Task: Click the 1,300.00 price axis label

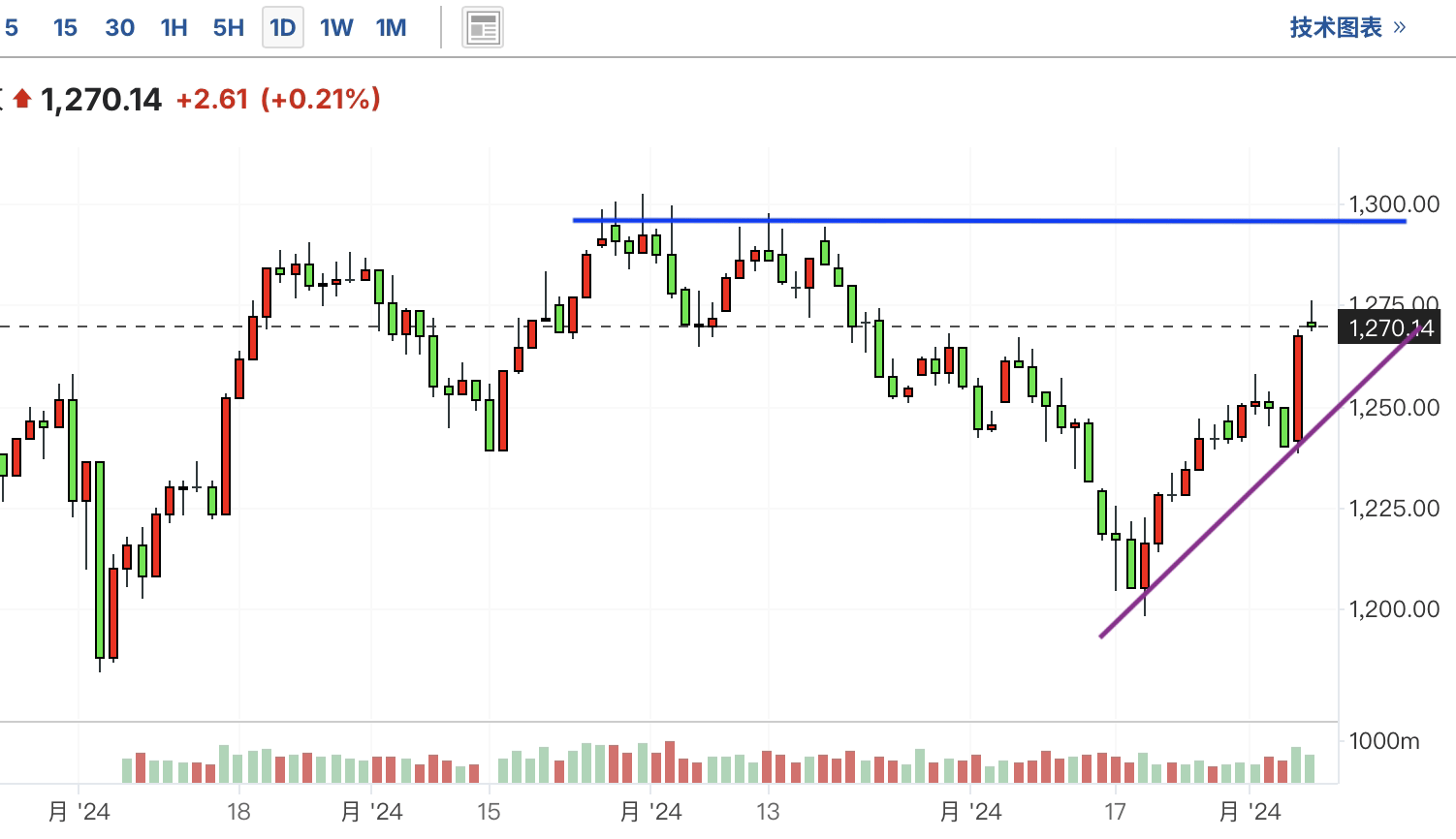Action: click(1394, 204)
